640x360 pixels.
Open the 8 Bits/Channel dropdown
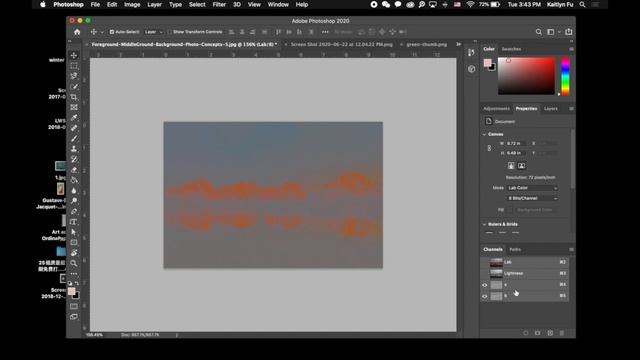(x=532, y=198)
